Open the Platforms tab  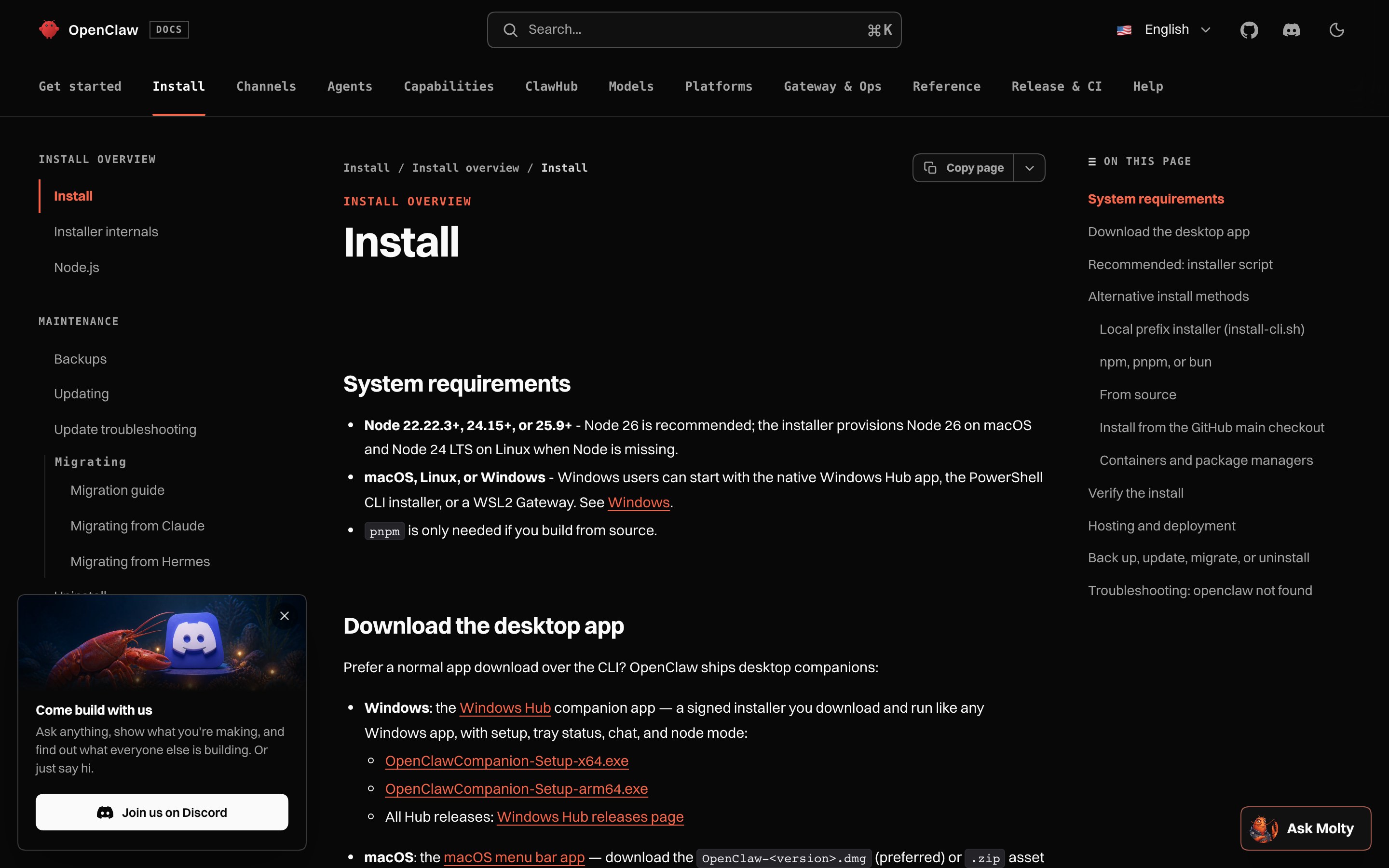[719, 86]
